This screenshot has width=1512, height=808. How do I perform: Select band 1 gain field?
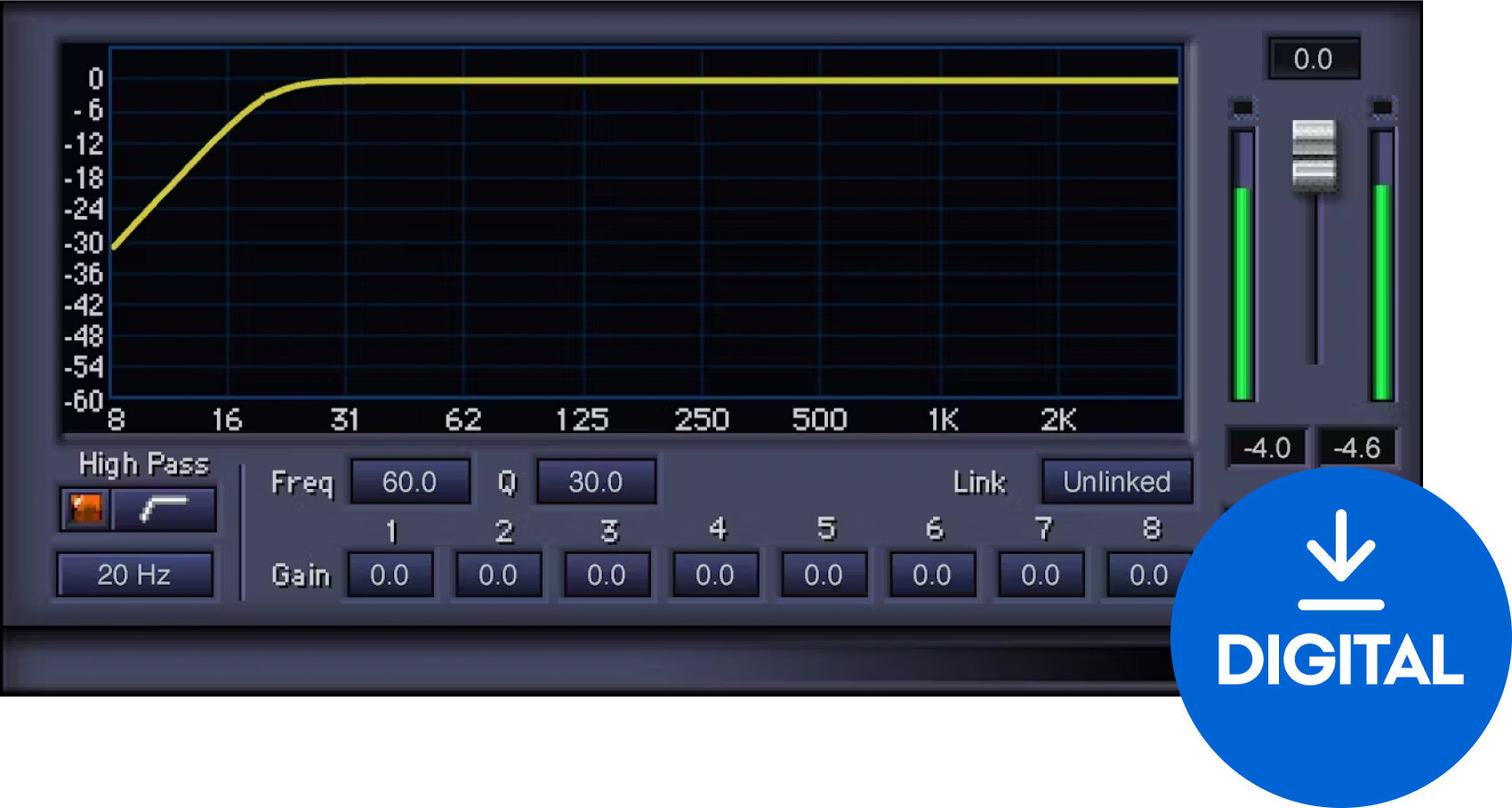pos(390,575)
